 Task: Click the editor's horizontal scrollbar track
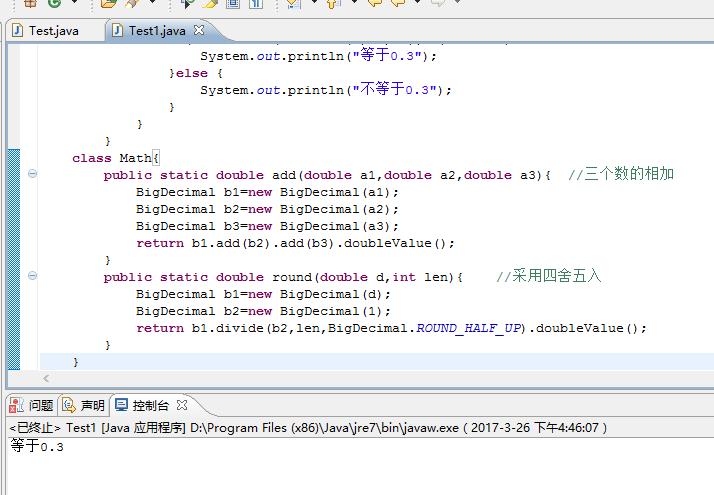(x=380, y=378)
